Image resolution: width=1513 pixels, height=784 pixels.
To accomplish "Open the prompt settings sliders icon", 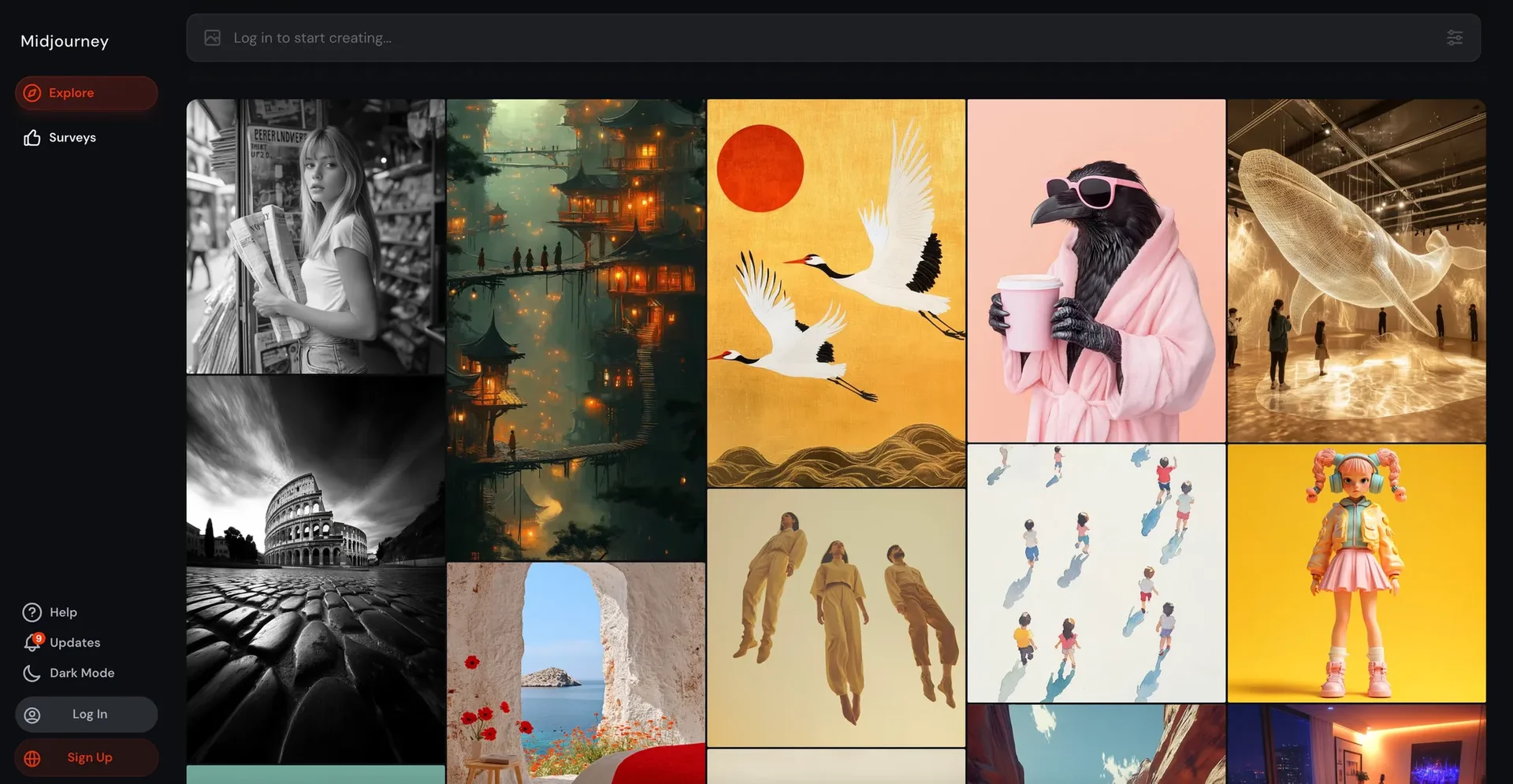I will tap(1455, 38).
